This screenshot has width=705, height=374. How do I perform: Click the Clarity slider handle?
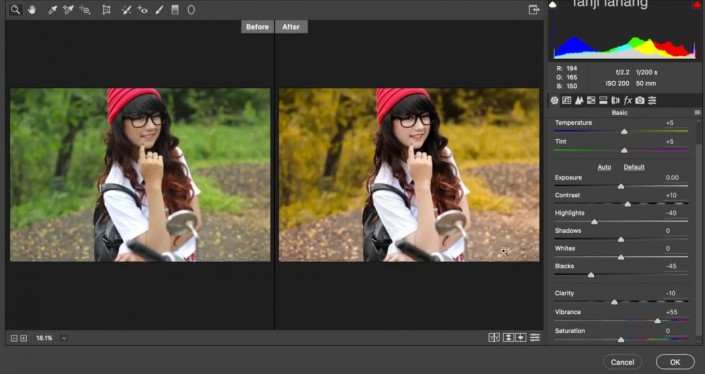tap(614, 302)
